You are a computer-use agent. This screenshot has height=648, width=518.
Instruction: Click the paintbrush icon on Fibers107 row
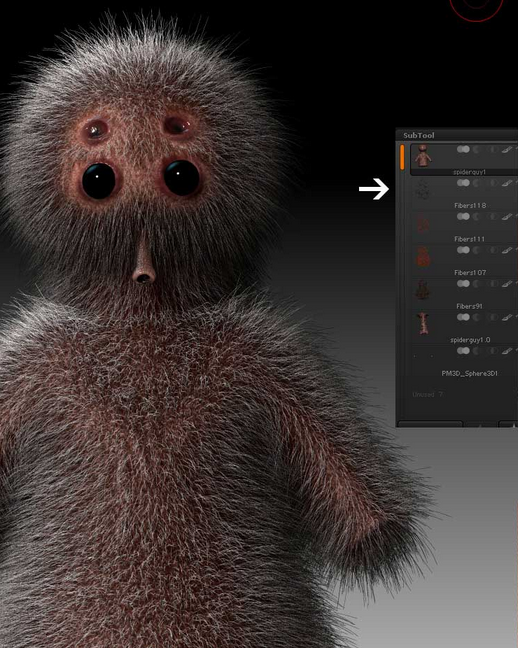coord(507,250)
